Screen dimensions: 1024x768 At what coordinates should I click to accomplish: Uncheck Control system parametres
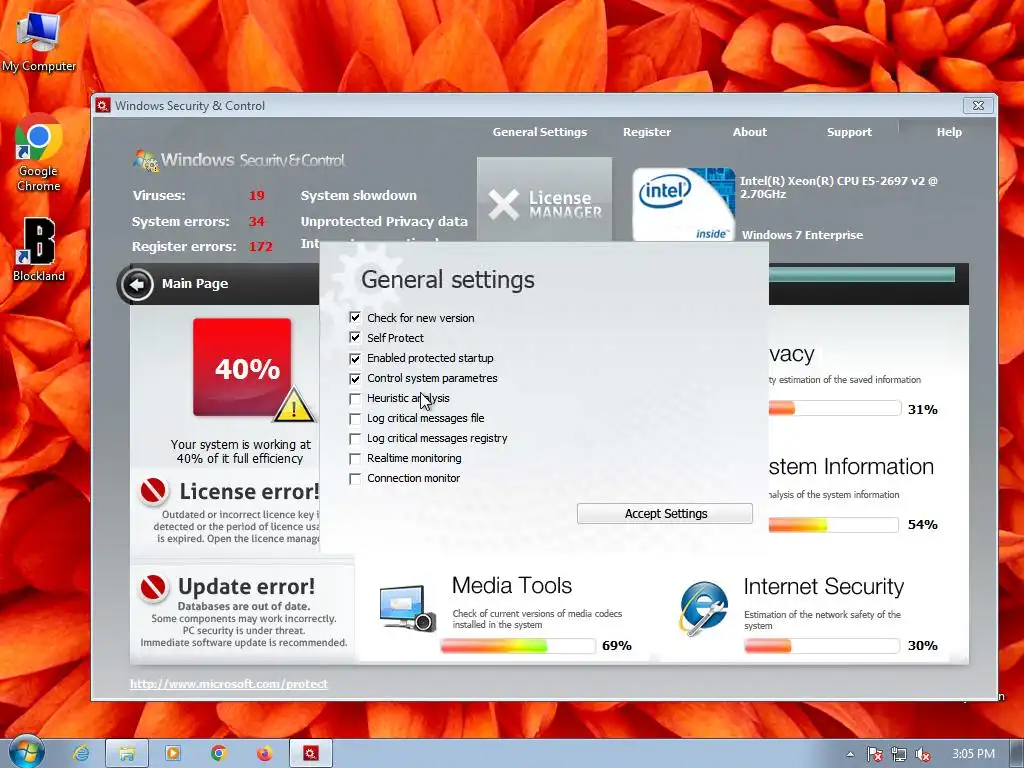coord(355,378)
